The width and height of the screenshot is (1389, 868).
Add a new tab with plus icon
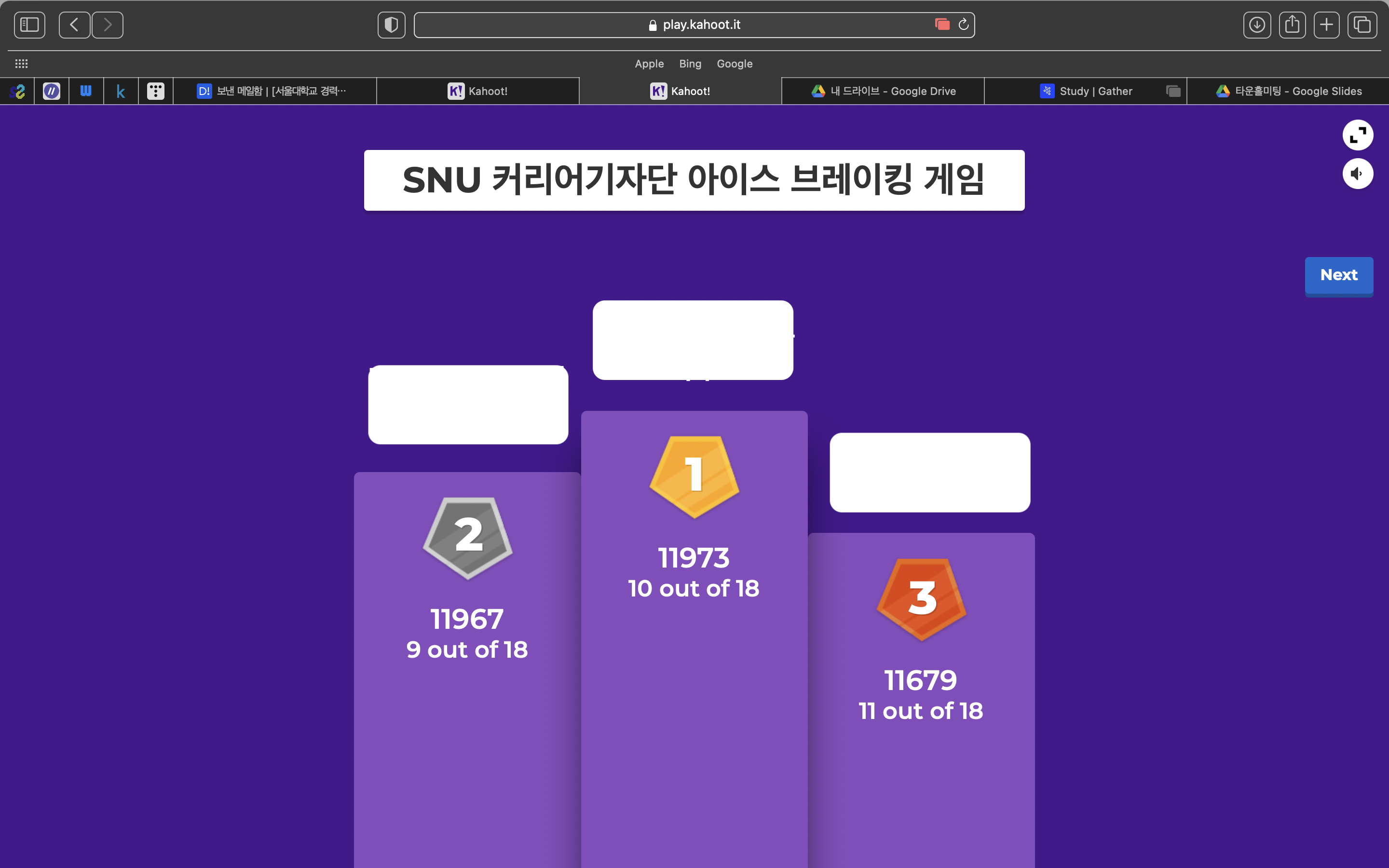point(1326,25)
